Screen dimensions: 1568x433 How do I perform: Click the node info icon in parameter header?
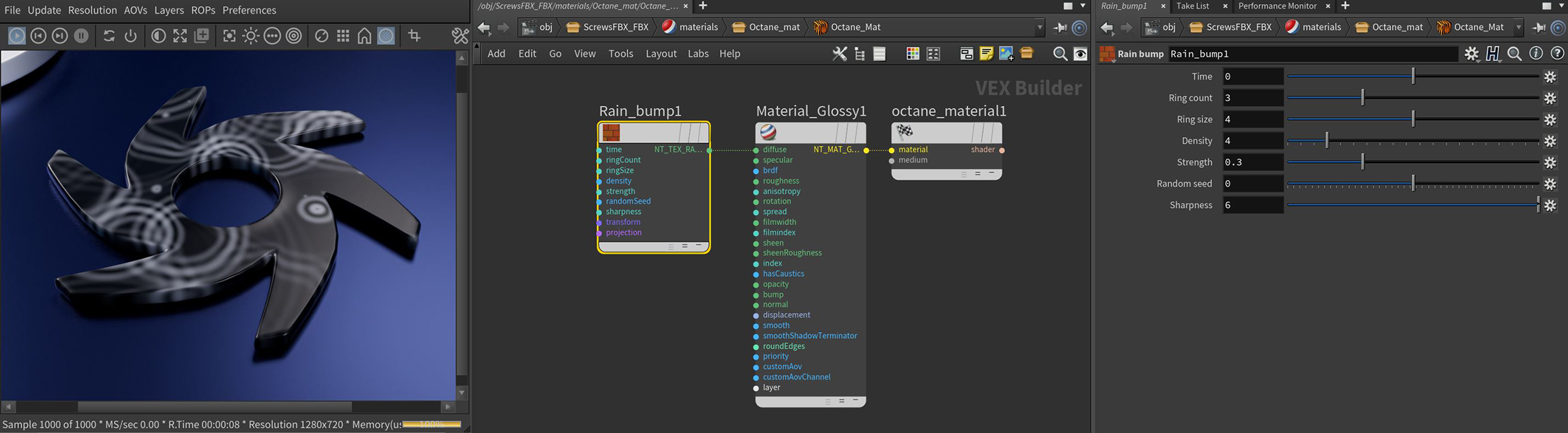1536,53
